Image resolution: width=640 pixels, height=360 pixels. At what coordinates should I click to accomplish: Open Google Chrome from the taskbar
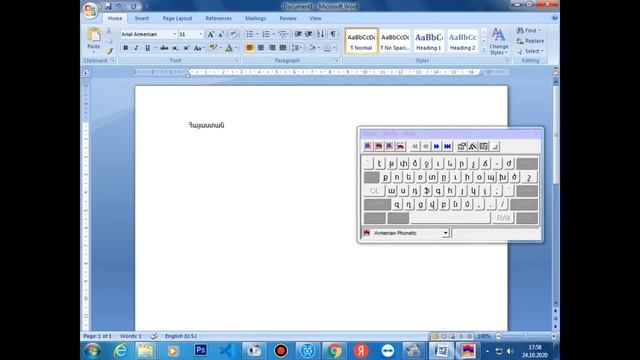click(x=334, y=350)
